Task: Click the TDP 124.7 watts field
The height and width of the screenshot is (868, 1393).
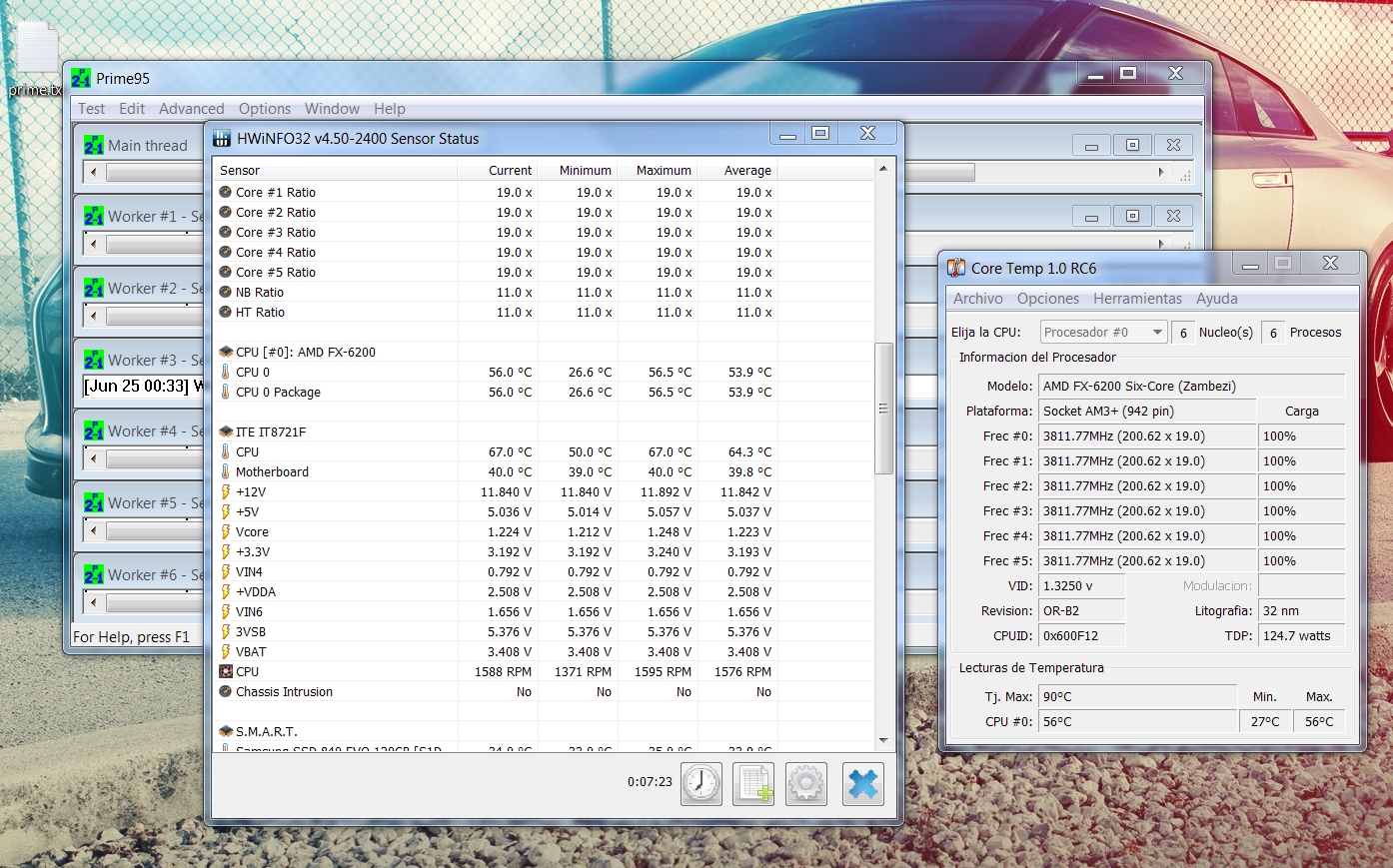Action: [x=1302, y=635]
